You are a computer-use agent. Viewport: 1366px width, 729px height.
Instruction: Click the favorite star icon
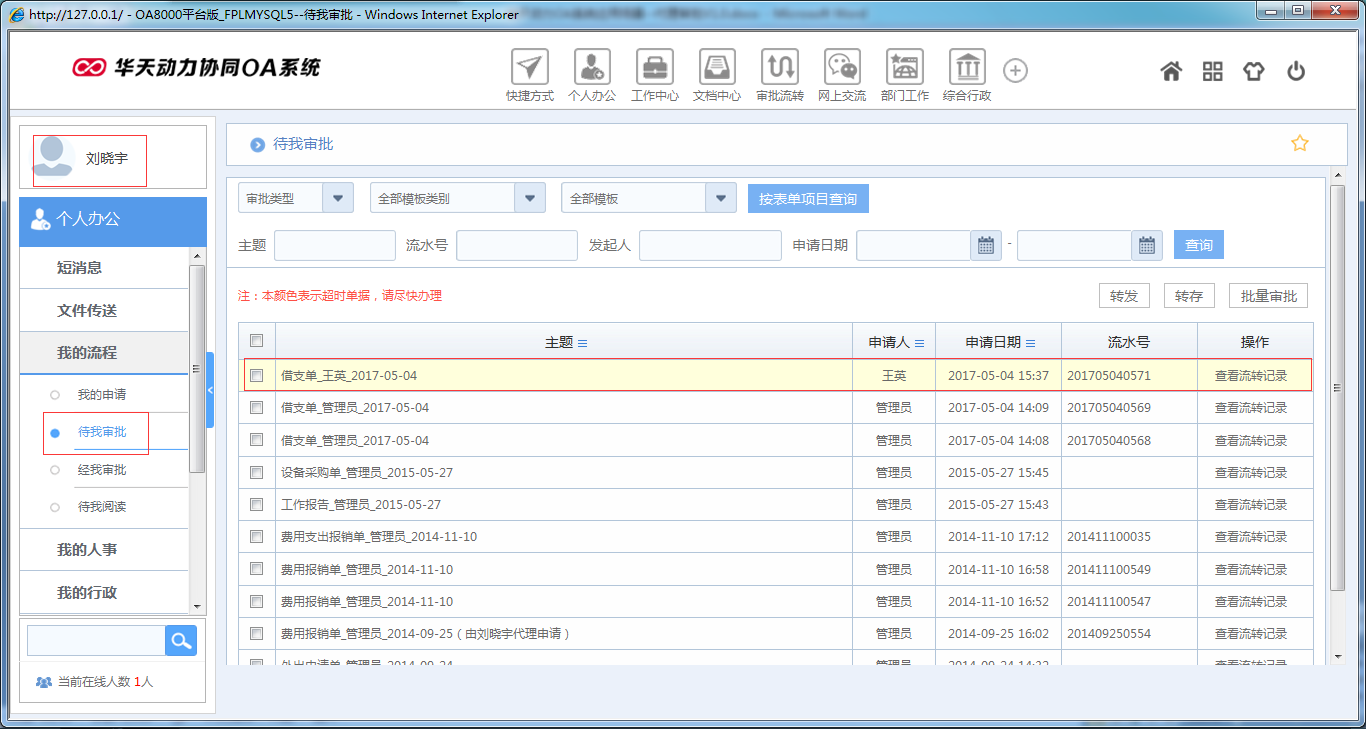(x=1299, y=143)
